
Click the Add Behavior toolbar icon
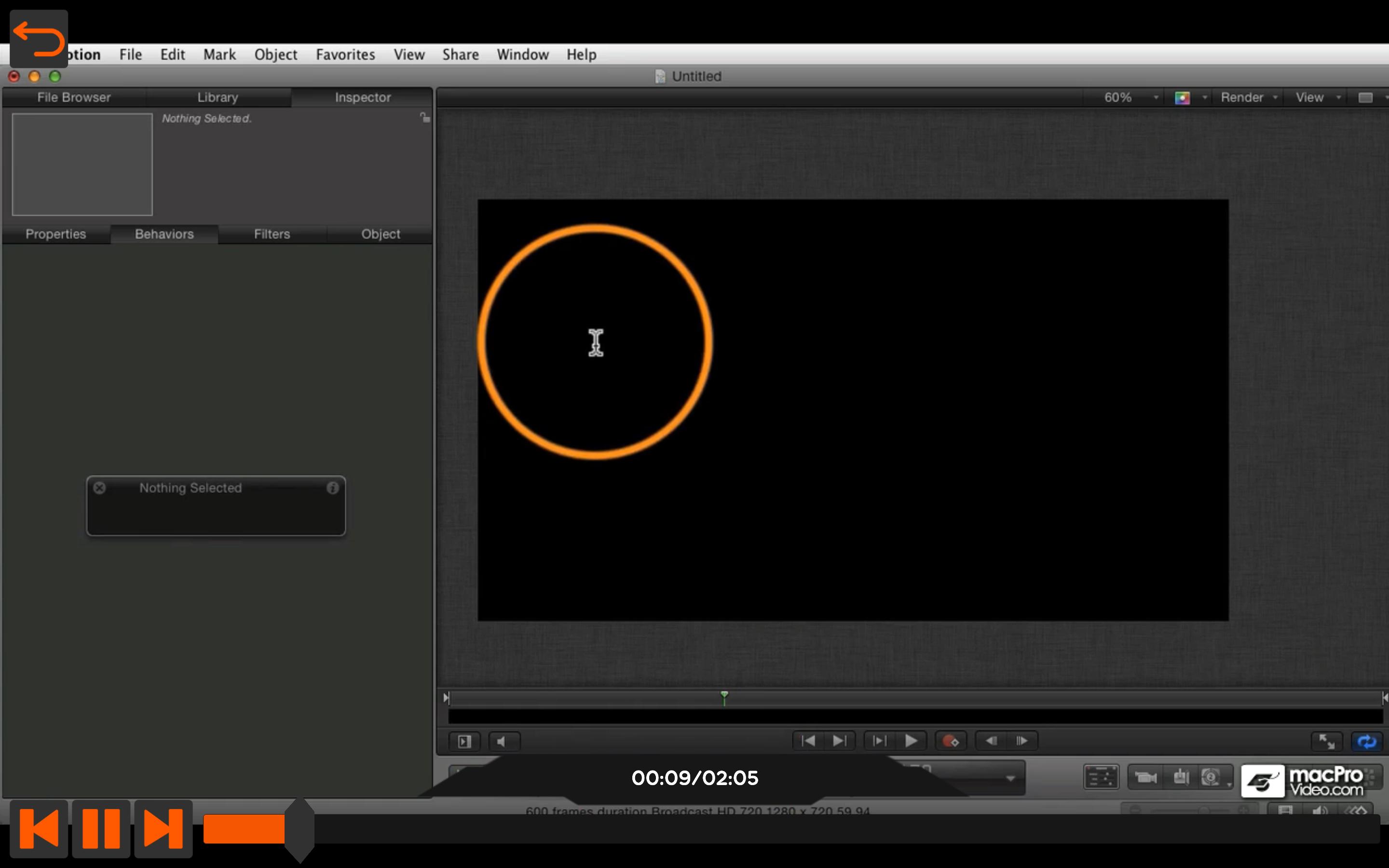(1181, 778)
